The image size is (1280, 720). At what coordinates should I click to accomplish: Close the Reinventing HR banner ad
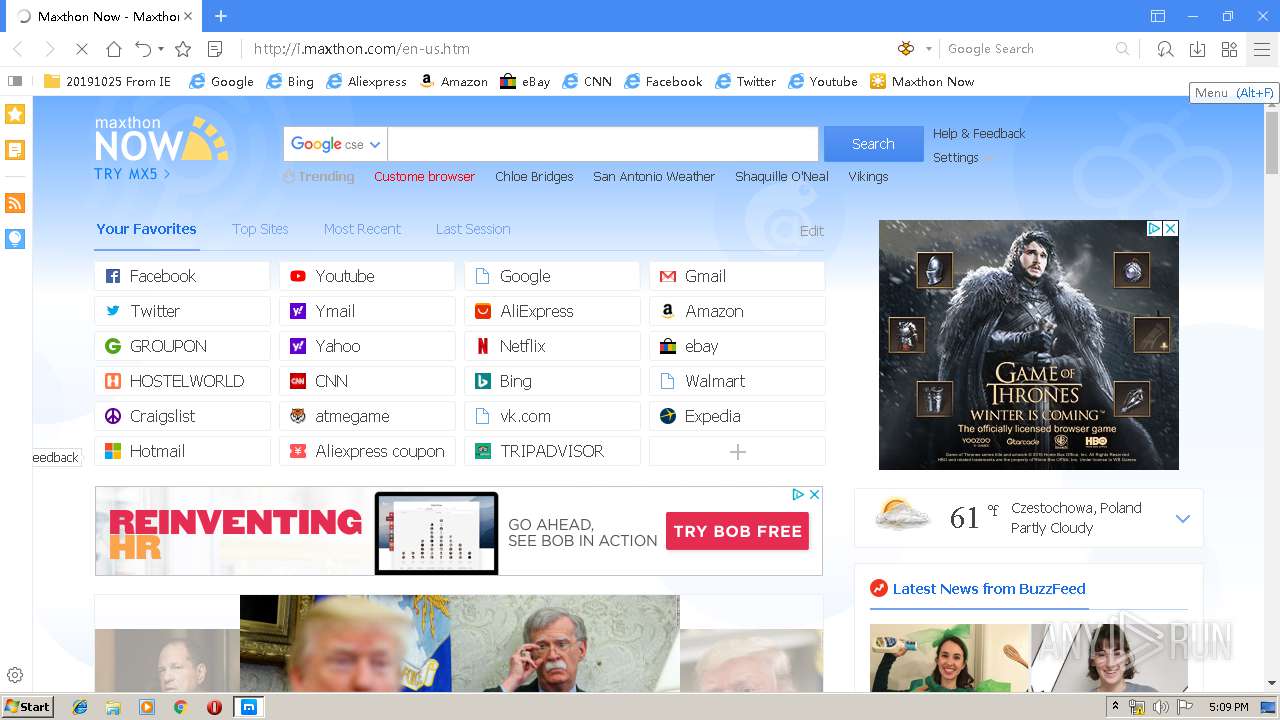(814, 494)
